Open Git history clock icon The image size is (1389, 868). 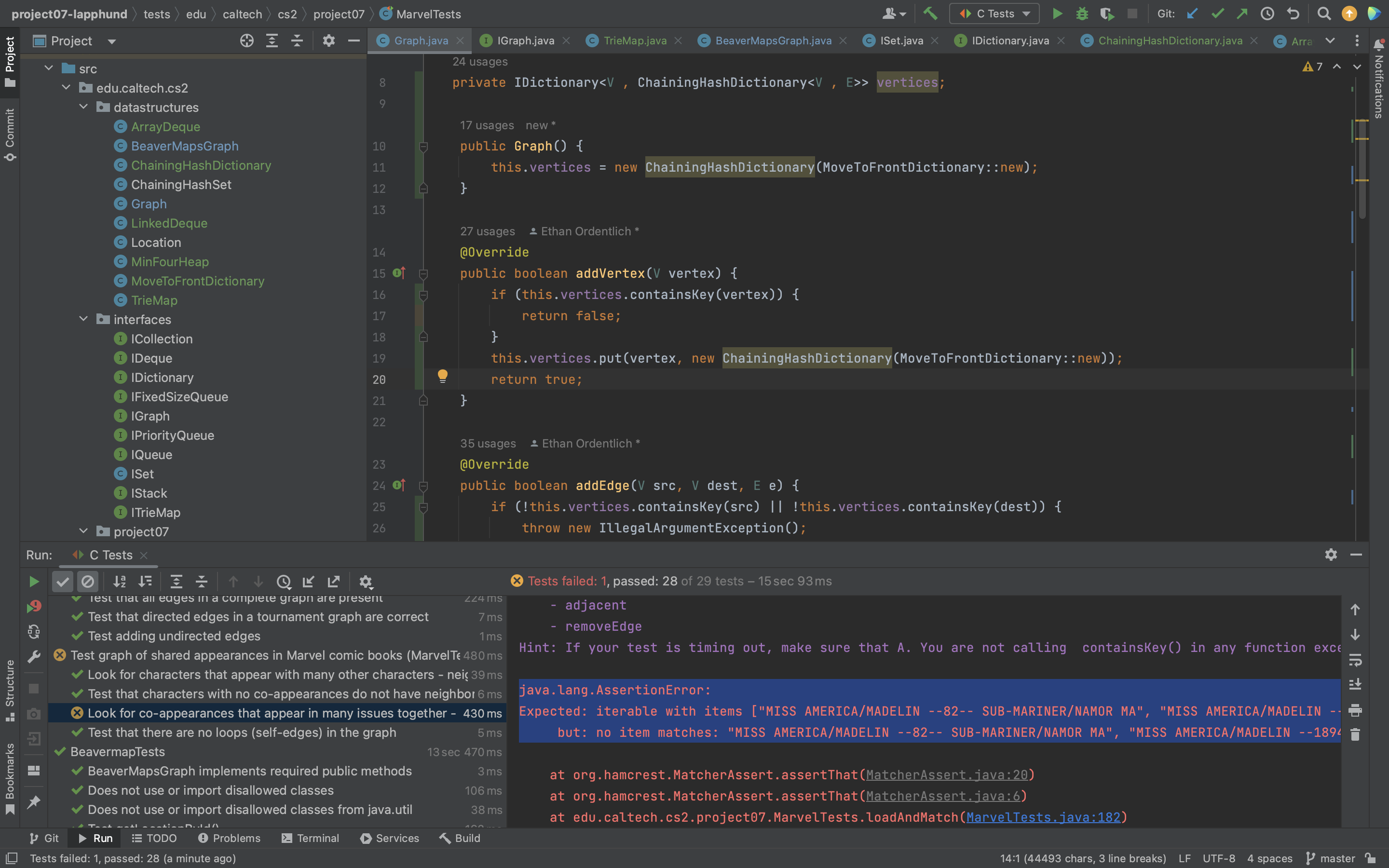coord(1267,14)
